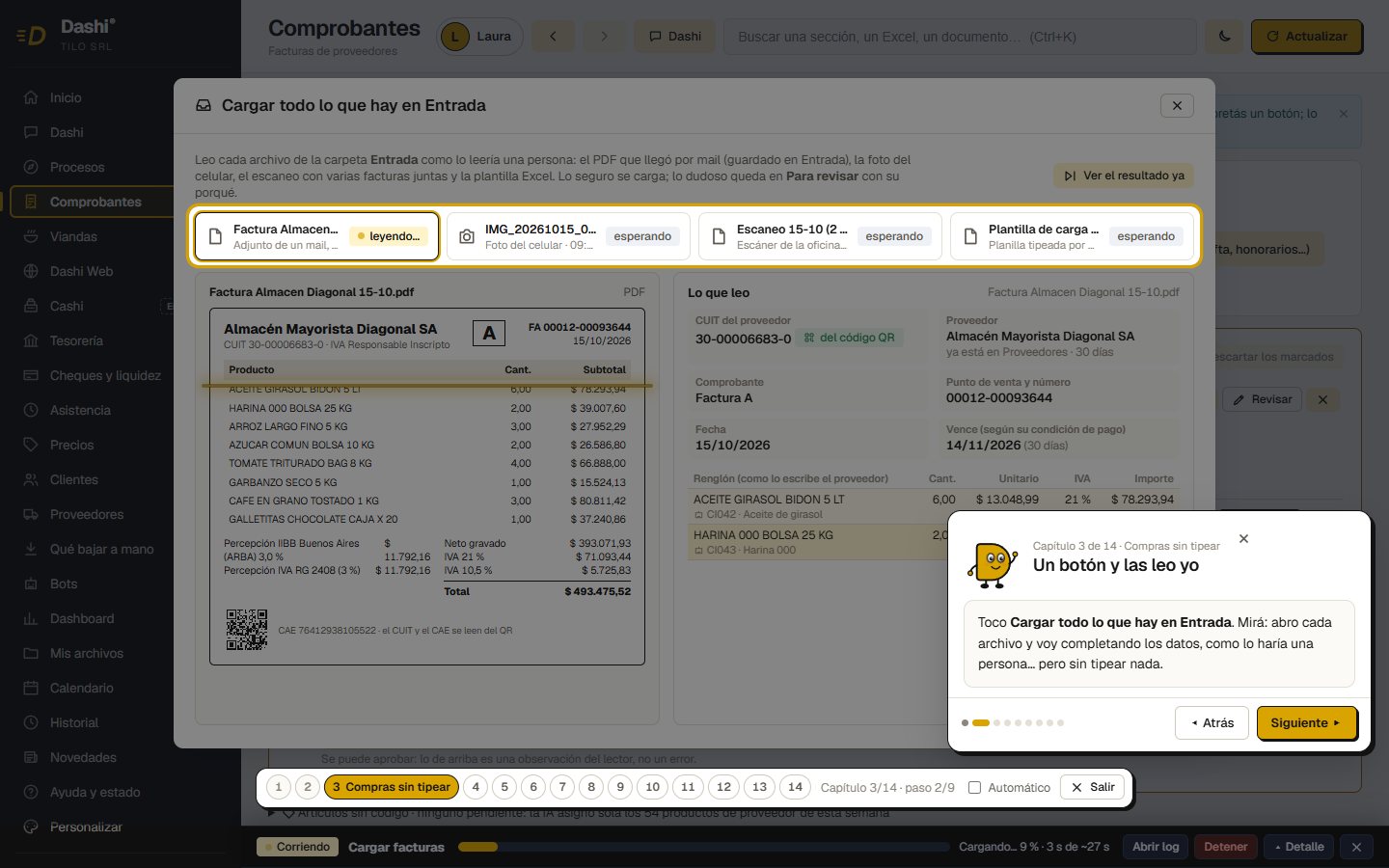Select chapter 3 Compras sin tipear
Image resolution: width=1389 pixels, height=868 pixels.
tap(392, 787)
